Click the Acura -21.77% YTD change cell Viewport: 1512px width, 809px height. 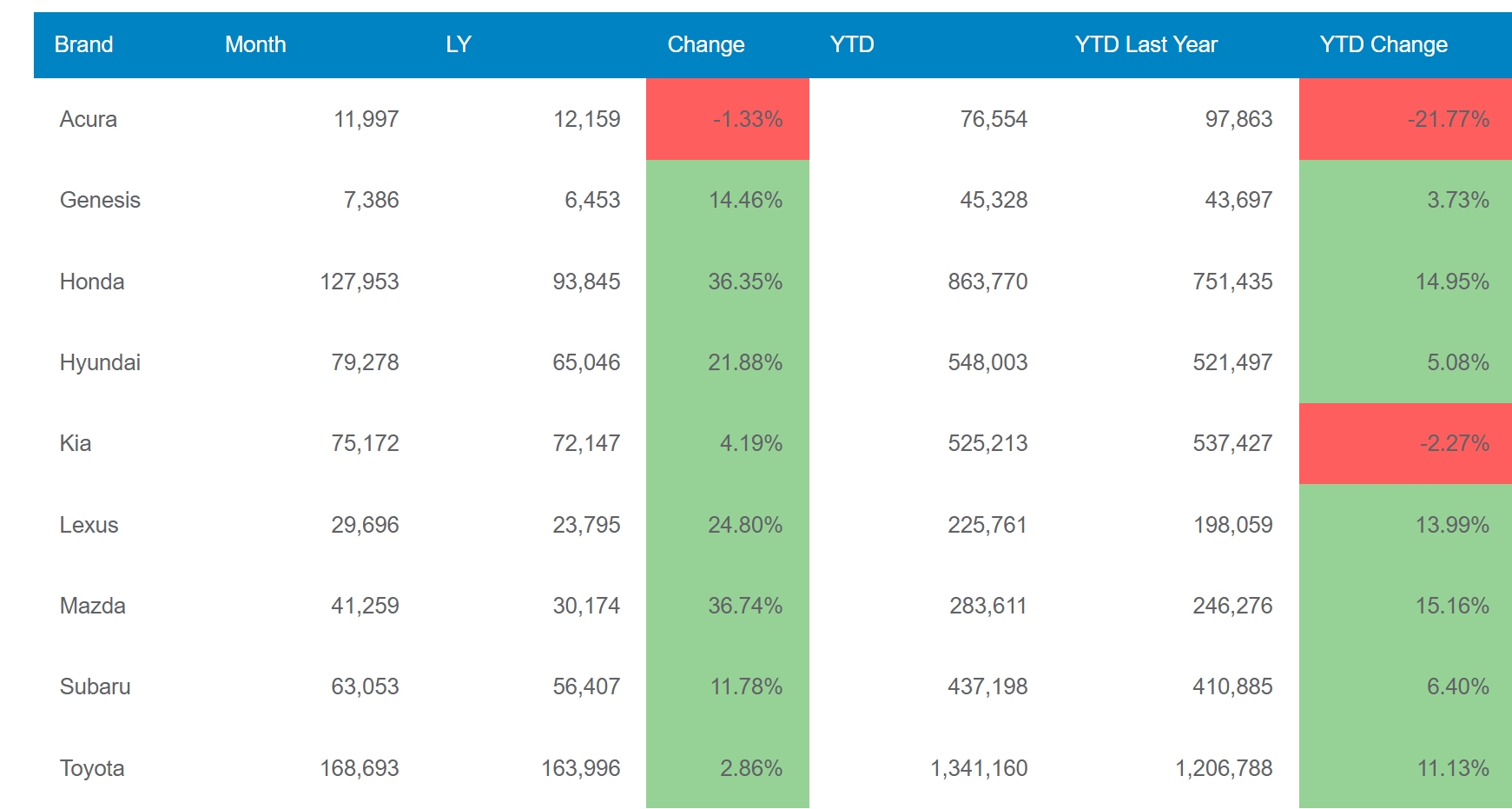pos(1405,119)
